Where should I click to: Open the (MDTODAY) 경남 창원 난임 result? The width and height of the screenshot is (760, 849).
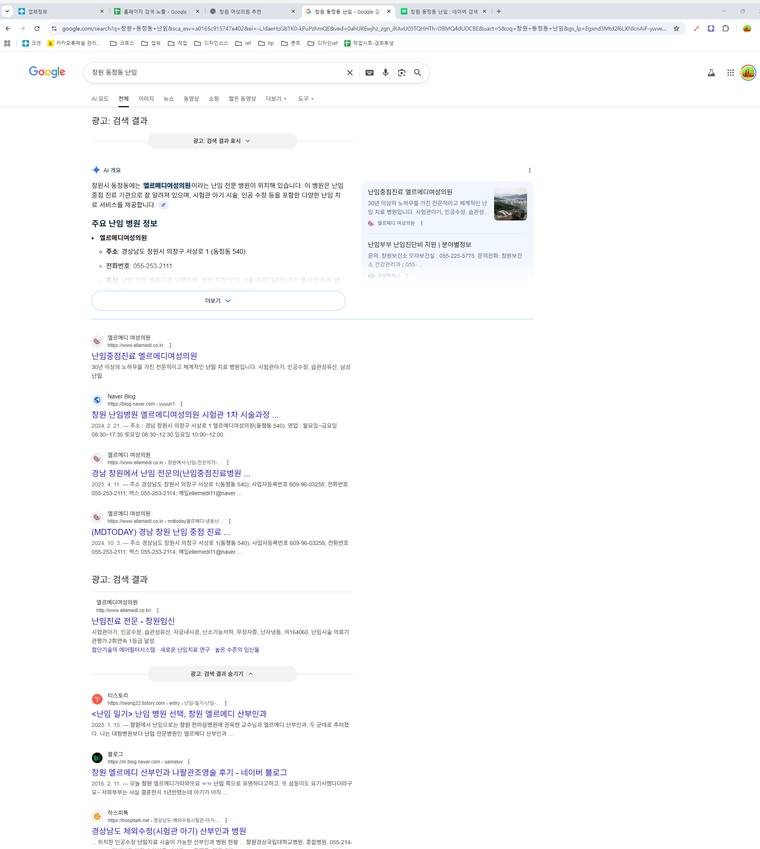pyautogui.click(x=161, y=532)
